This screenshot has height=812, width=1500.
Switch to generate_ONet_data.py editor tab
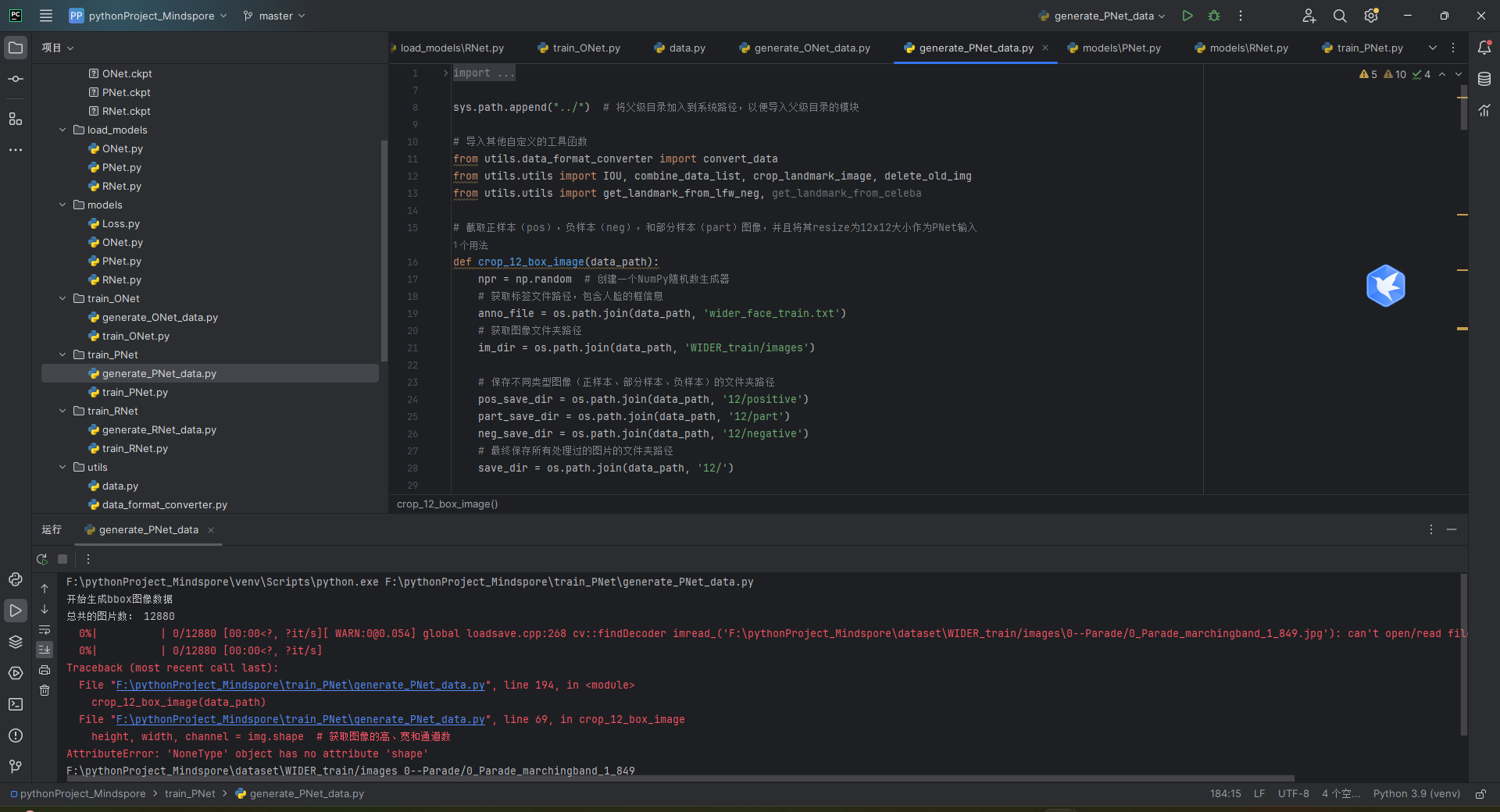[805, 48]
